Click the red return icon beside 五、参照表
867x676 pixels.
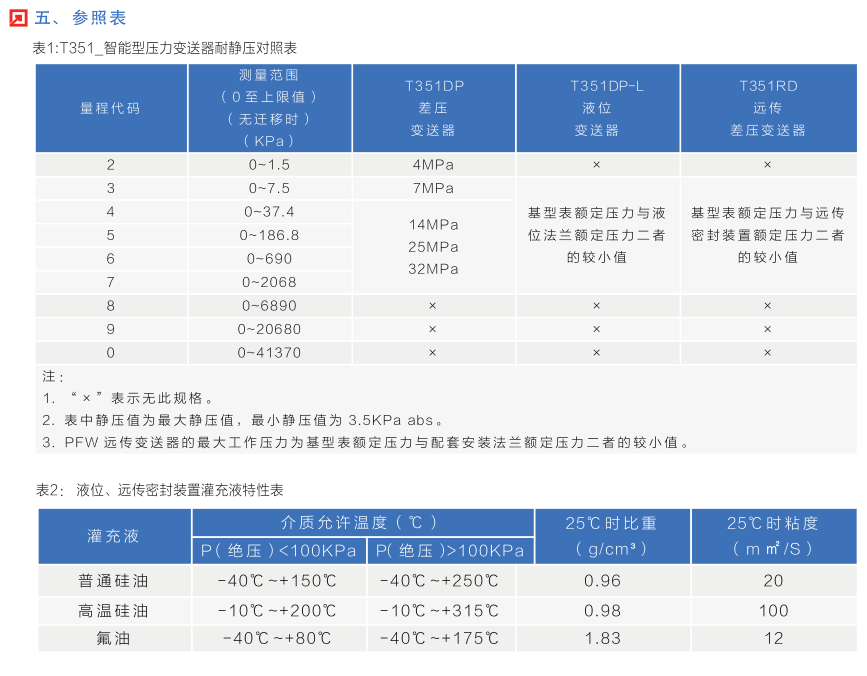pyautogui.click(x=16, y=16)
